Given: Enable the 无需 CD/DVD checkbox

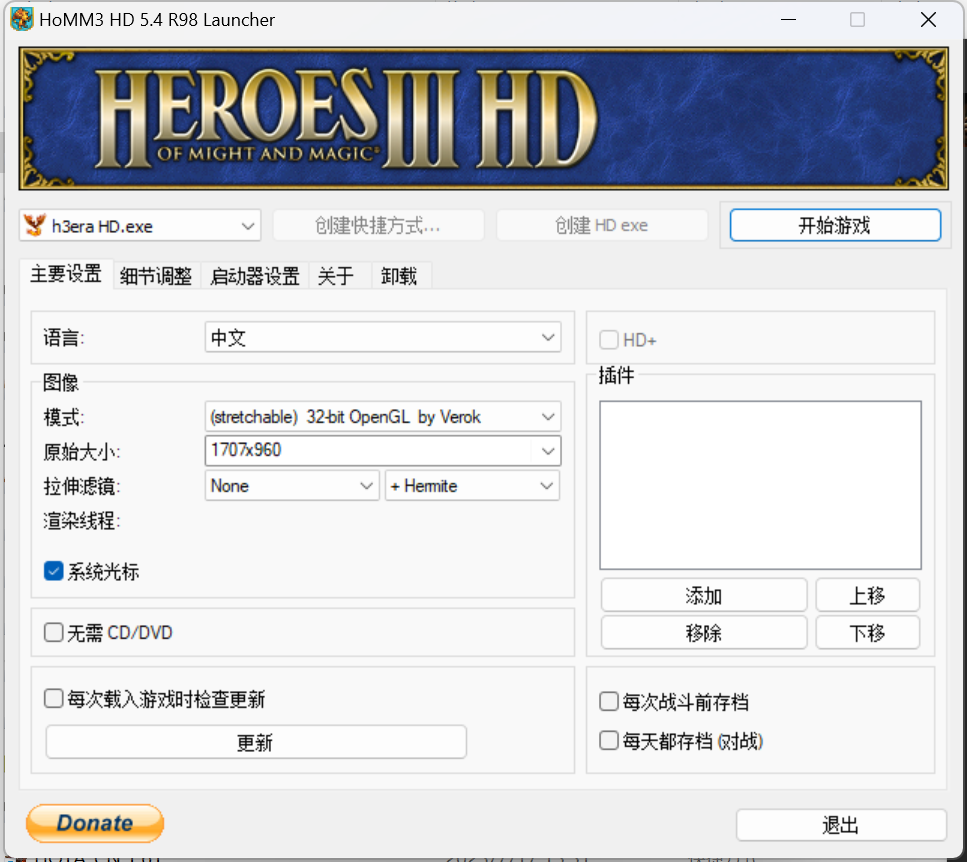Looking at the screenshot, I should pos(54,633).
